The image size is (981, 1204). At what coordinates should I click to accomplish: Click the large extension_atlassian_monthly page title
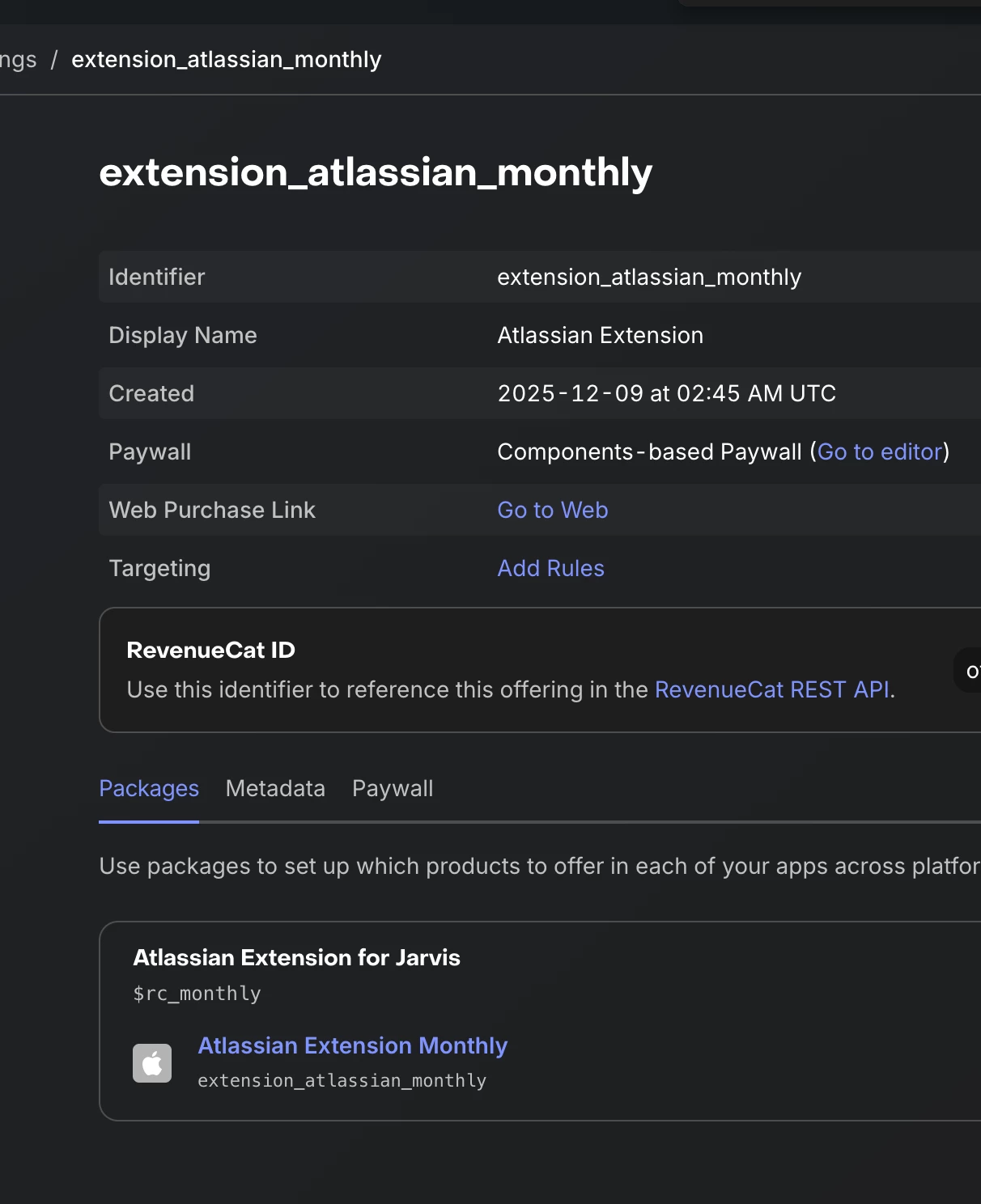(x=376, y=172)
